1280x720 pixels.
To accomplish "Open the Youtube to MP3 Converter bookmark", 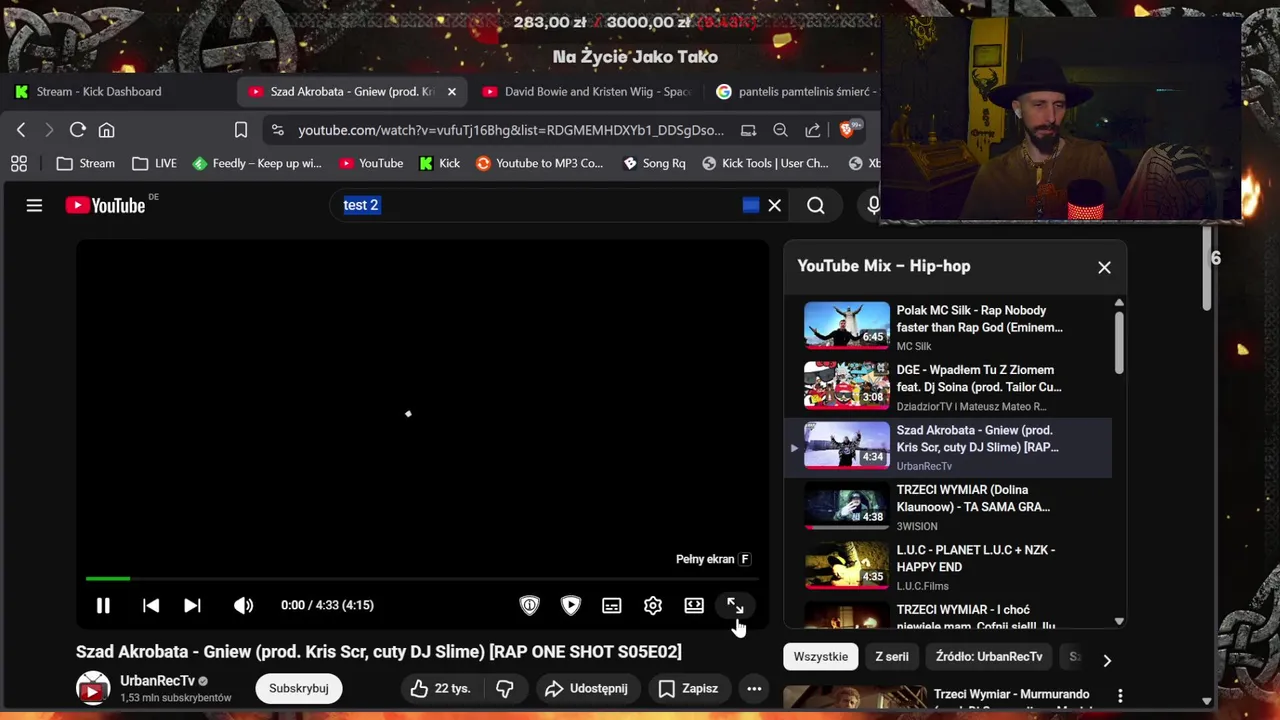I will (x=539, y=163).
